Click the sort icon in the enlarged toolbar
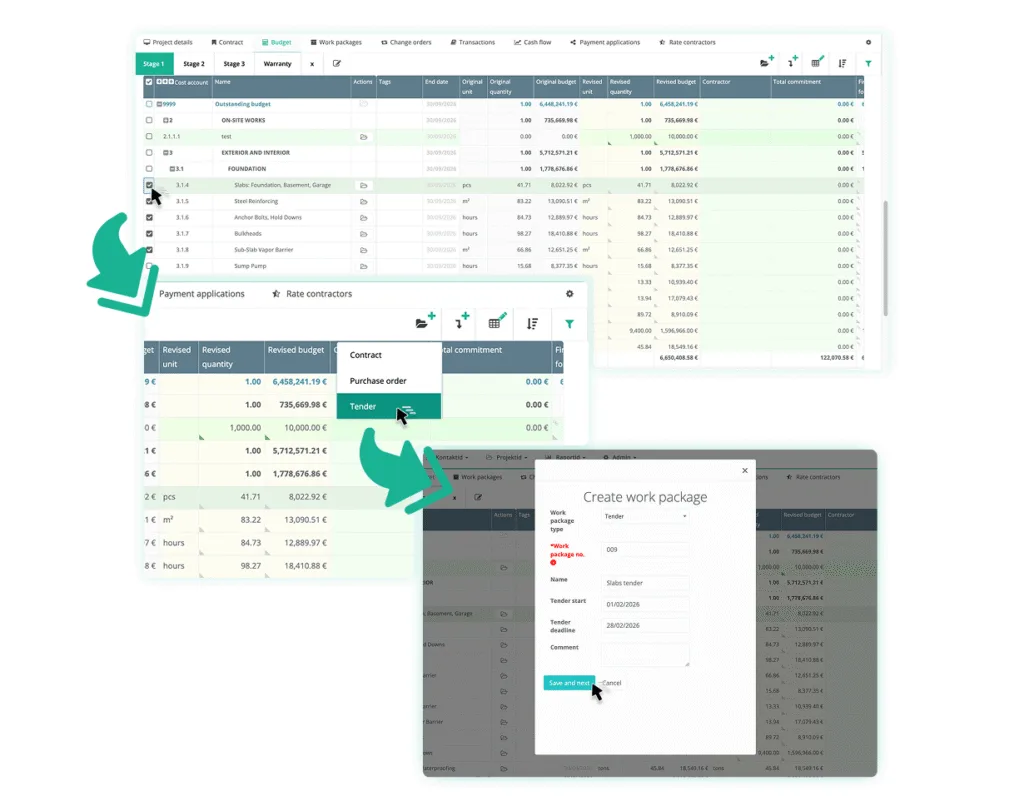The image size is (1024, 801). point(532,323)
